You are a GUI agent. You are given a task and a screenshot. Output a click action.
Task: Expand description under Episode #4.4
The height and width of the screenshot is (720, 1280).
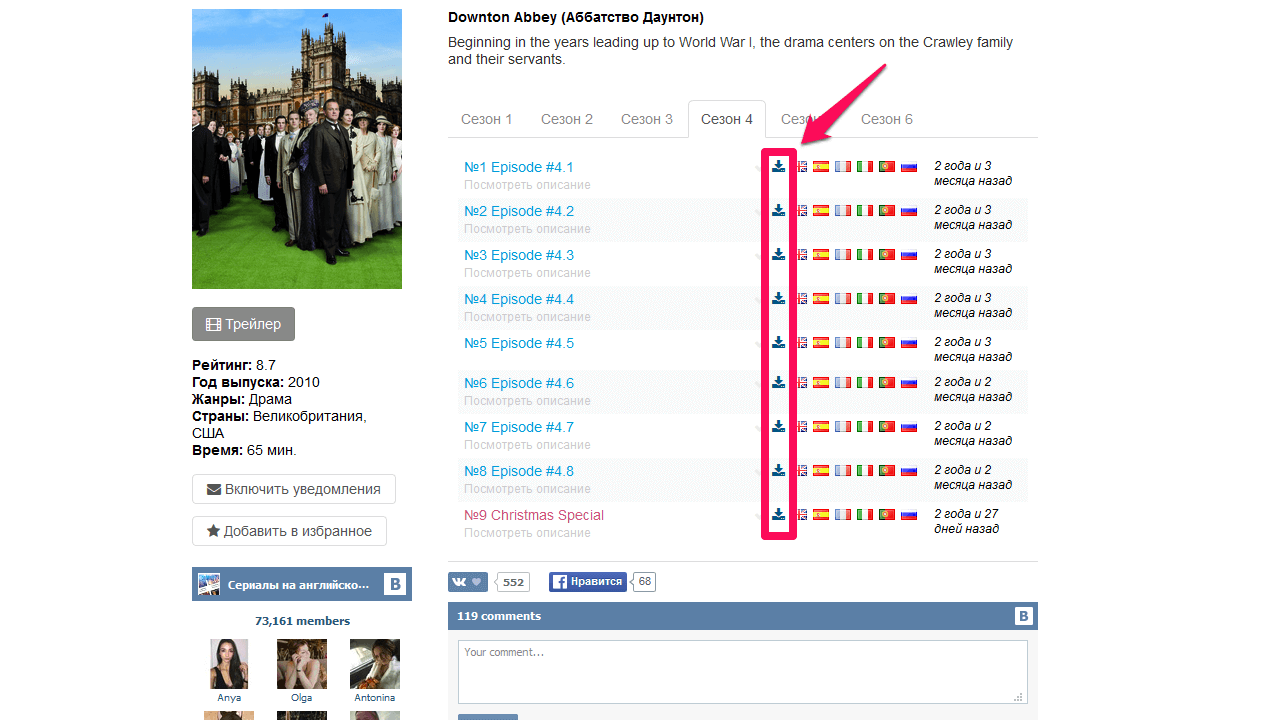[527, 317]
